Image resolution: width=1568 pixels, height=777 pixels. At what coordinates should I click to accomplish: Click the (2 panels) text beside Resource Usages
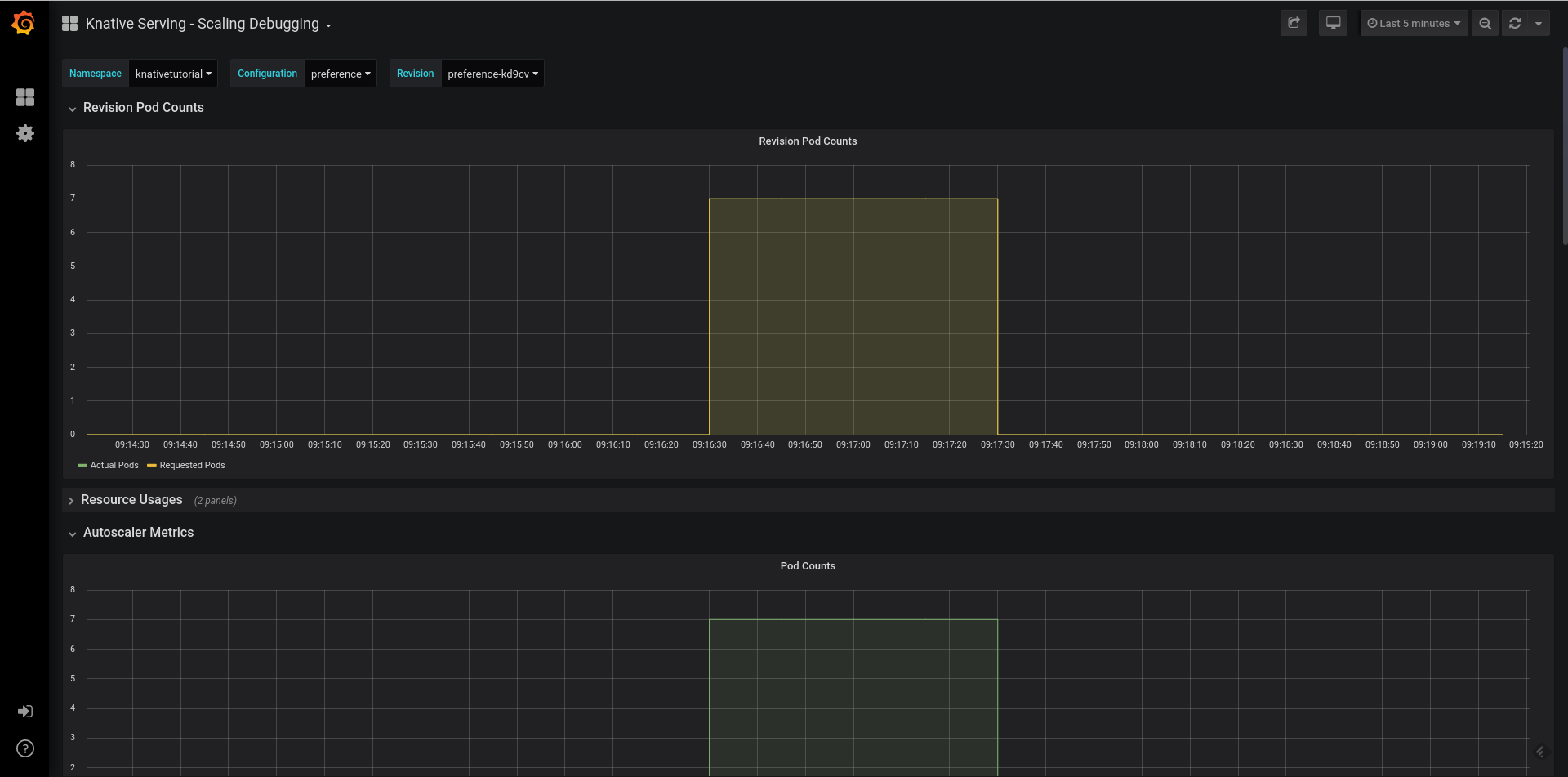[216, 501]
